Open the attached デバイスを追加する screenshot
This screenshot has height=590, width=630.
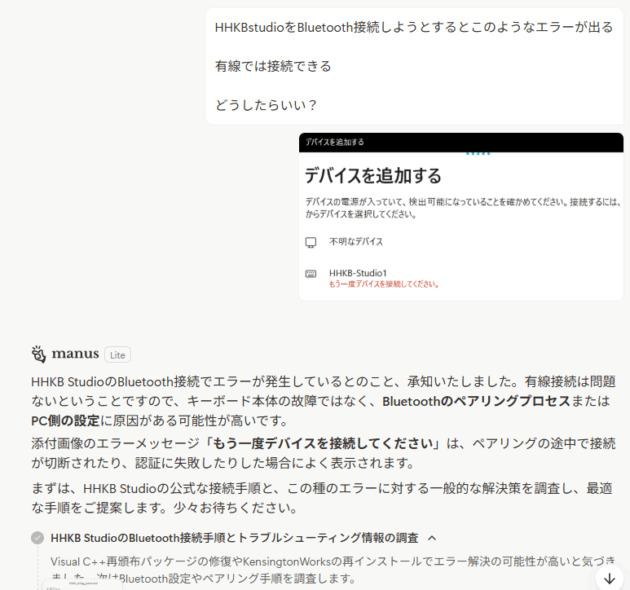pos(460,216)
